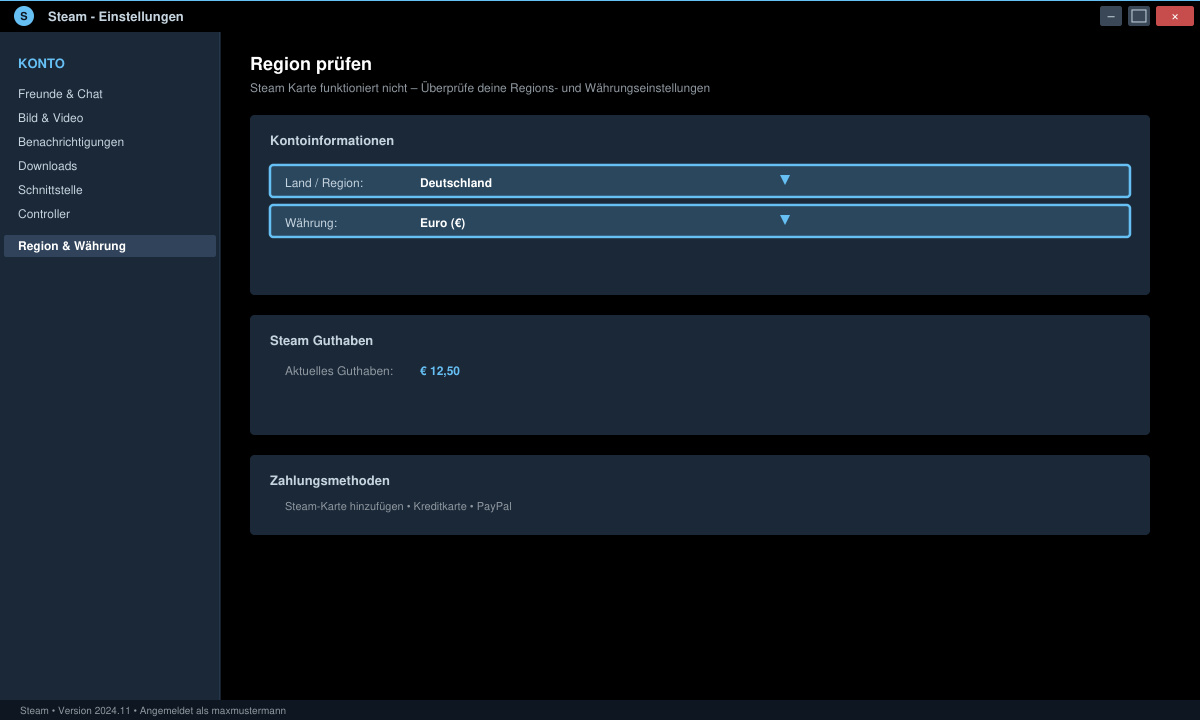Click the Aktuelles Guthaben label
Viewport: 1200px width, 720px height.
pos(339,371)
